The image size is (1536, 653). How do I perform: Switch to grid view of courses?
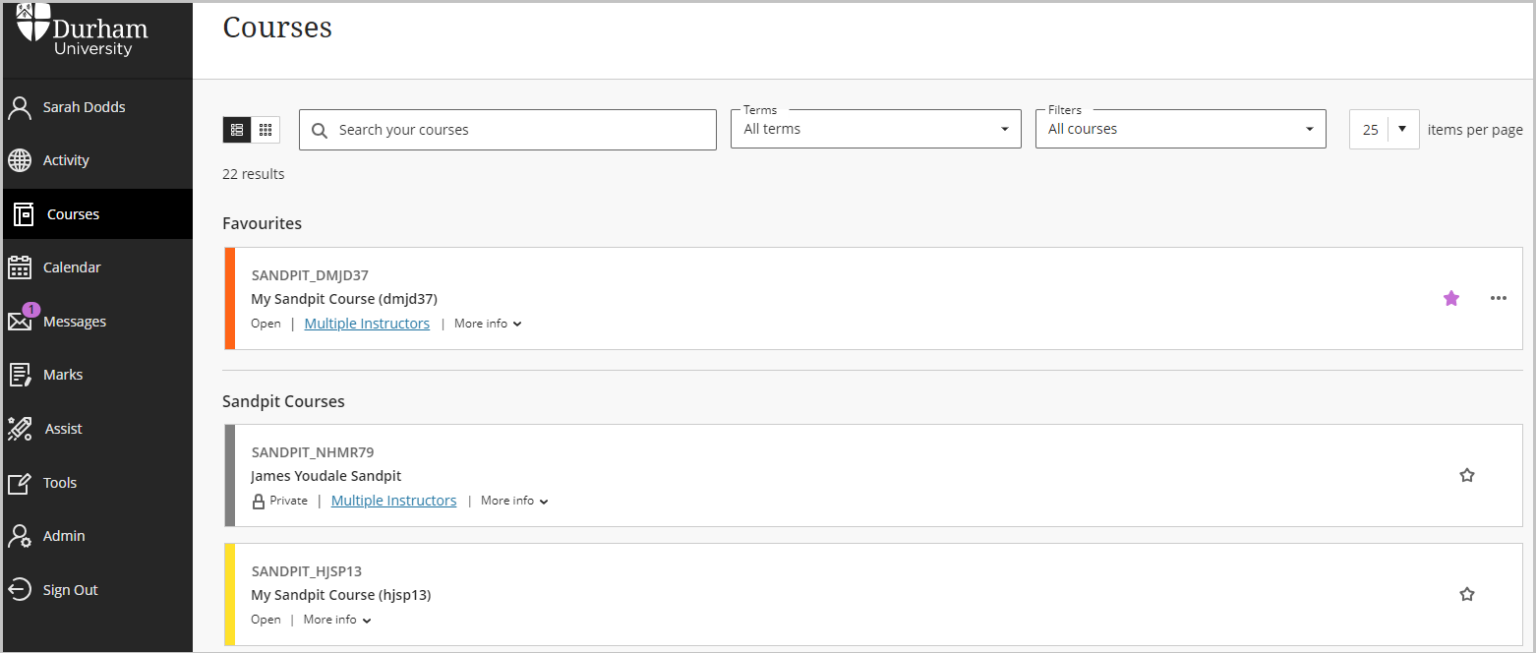(x=264, y=129)
